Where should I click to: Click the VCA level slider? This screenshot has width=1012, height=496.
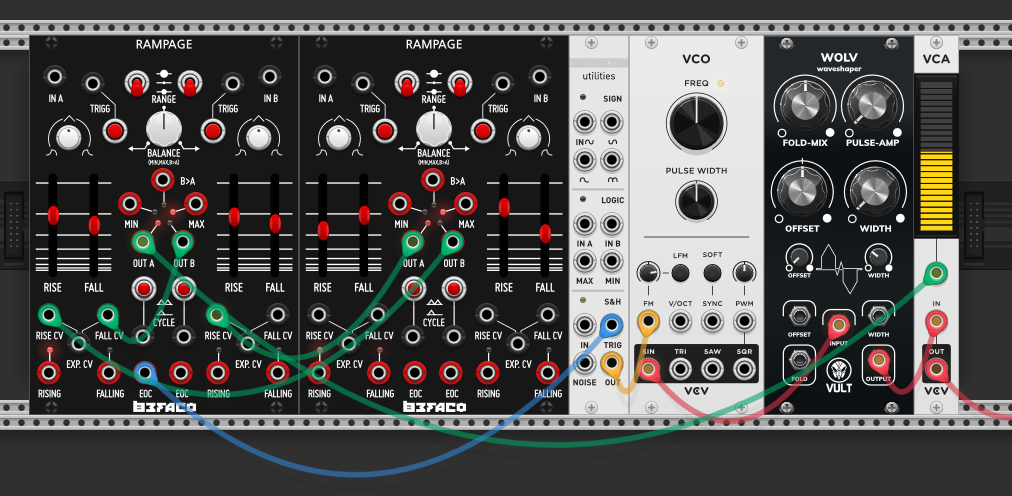click(x=936, y=155)
